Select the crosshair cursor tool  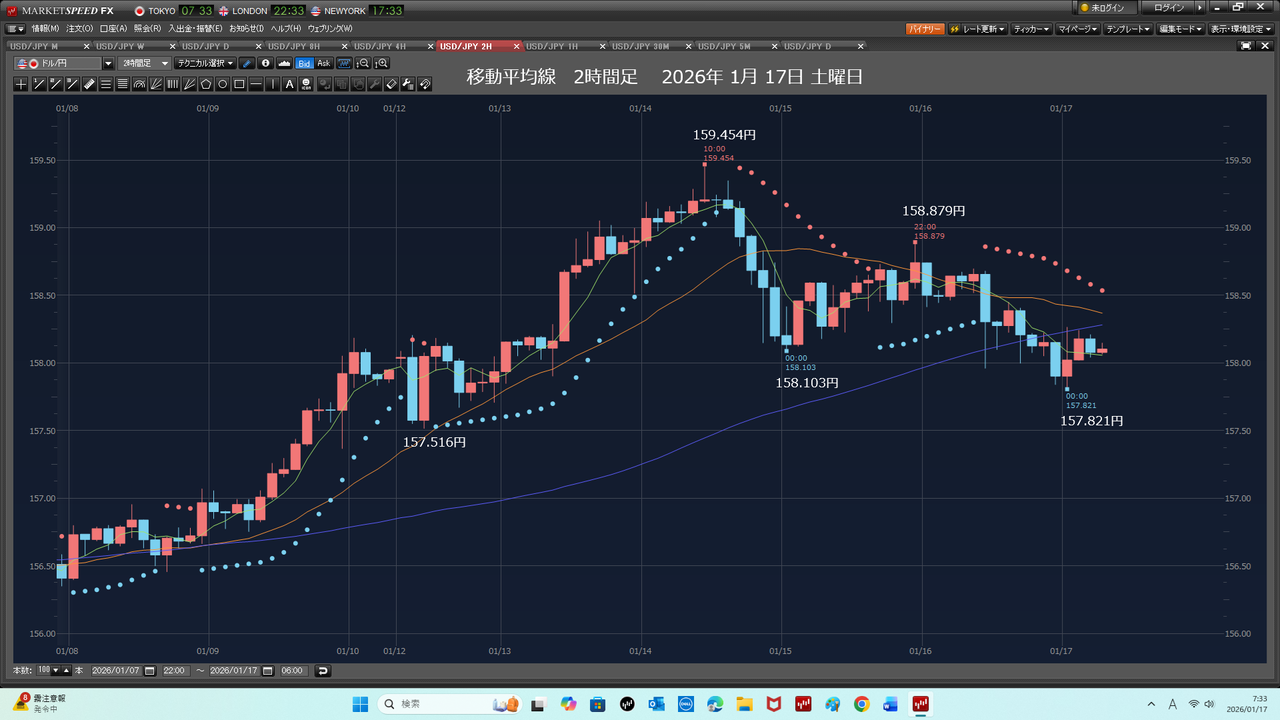21,84
